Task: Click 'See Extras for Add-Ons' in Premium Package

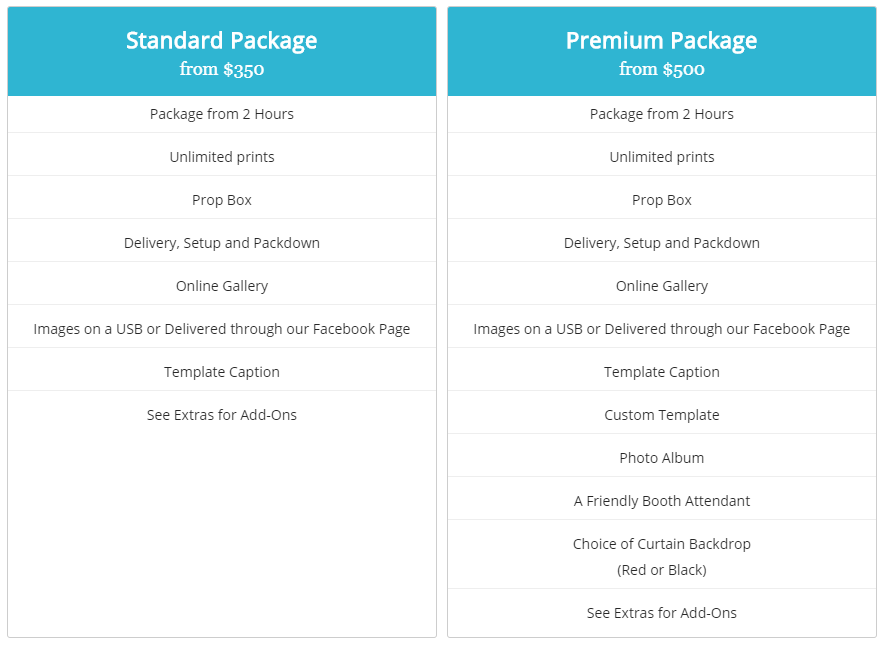Action: click(661, 613)
